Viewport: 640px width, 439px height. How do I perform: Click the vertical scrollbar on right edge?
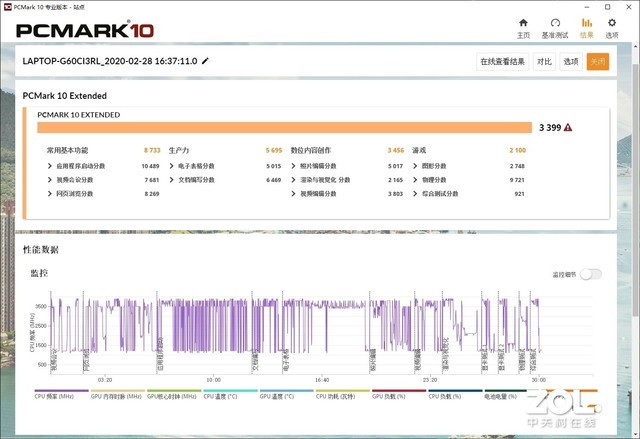(x=636, y=188)
